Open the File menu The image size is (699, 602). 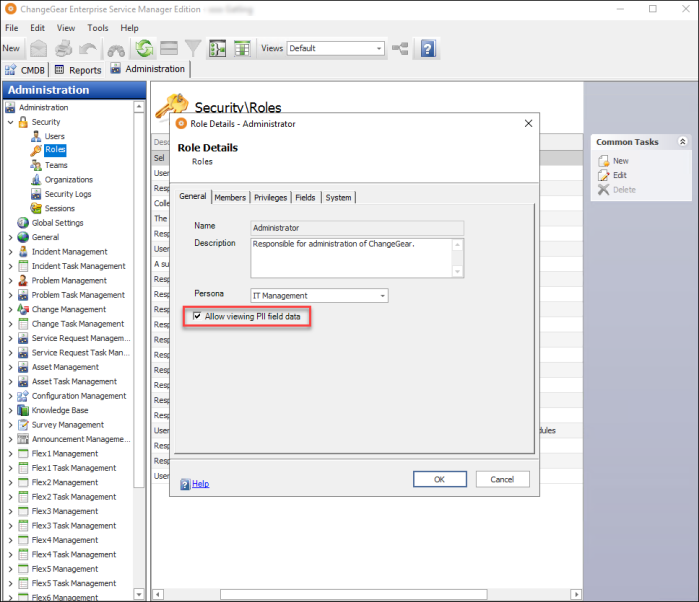tap(12, 28)
